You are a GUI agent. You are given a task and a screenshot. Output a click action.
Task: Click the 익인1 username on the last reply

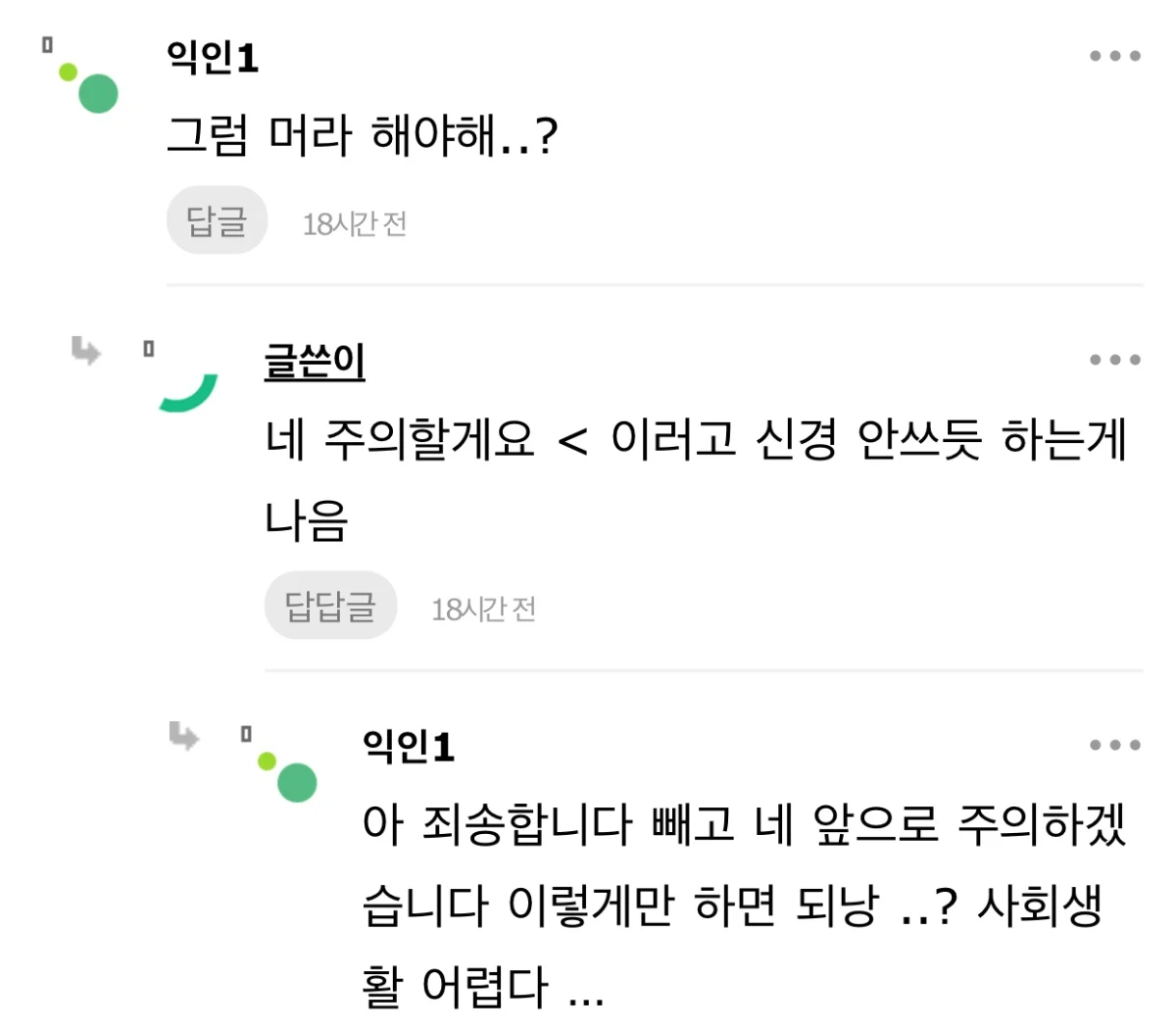coord(409,746)
